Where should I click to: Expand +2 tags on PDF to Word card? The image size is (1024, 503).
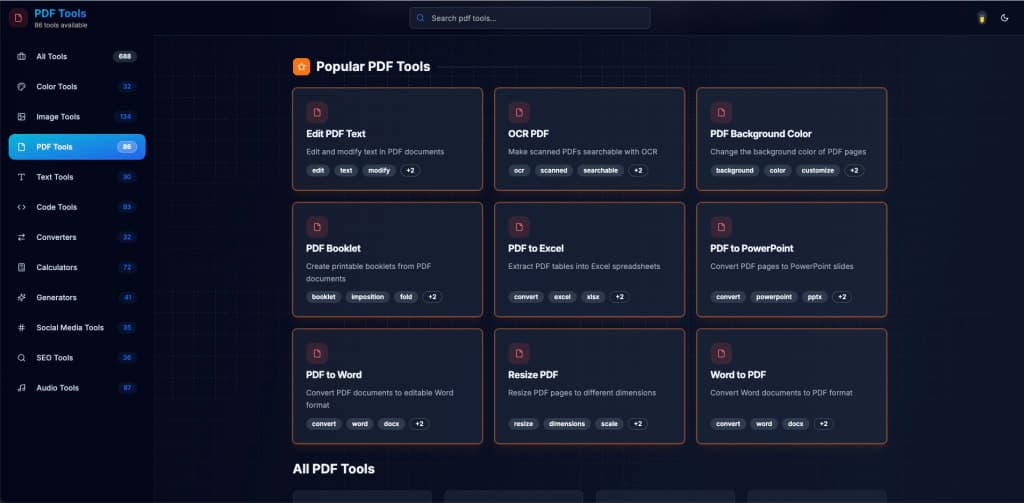419,423
